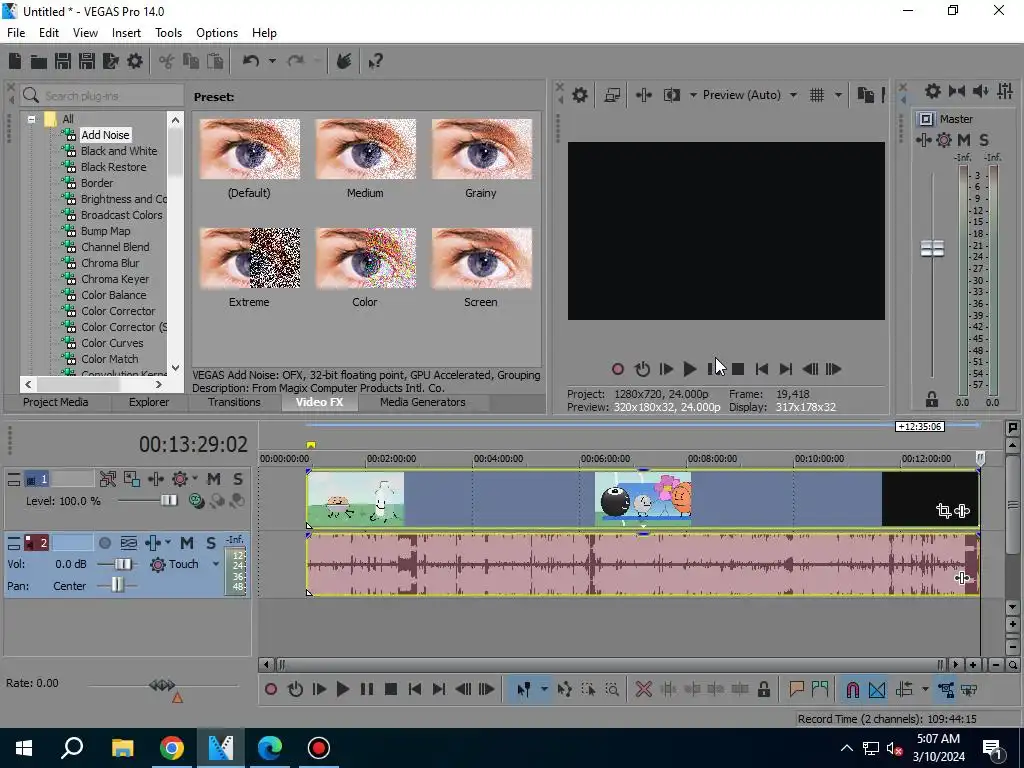
Task: Open the Undo history dropdown arrow
Action: coord(272,61)
